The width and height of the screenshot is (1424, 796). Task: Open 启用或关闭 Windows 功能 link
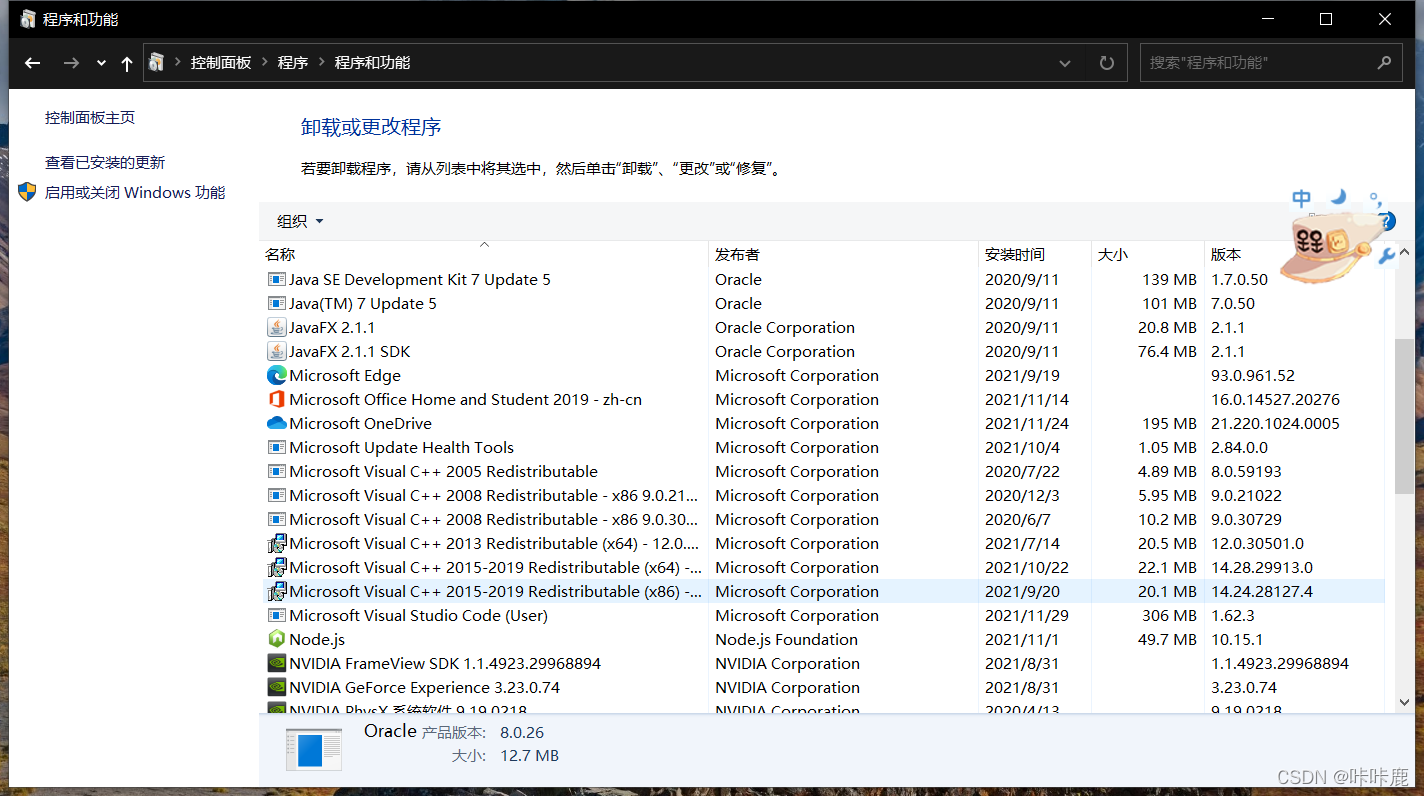[135, 192]
